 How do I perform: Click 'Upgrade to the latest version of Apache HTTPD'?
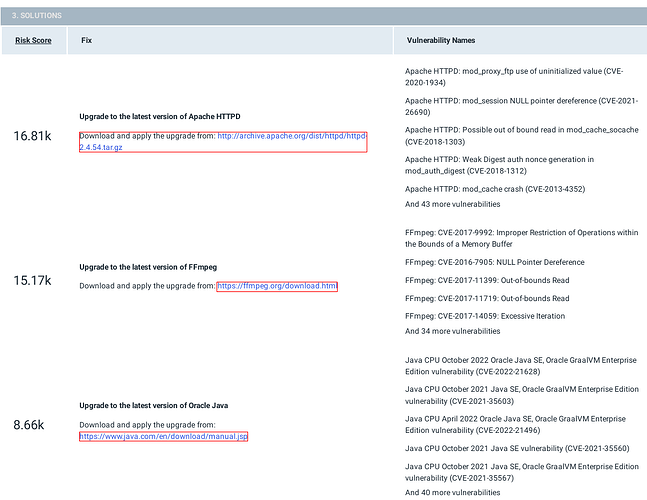click(160, 116)
